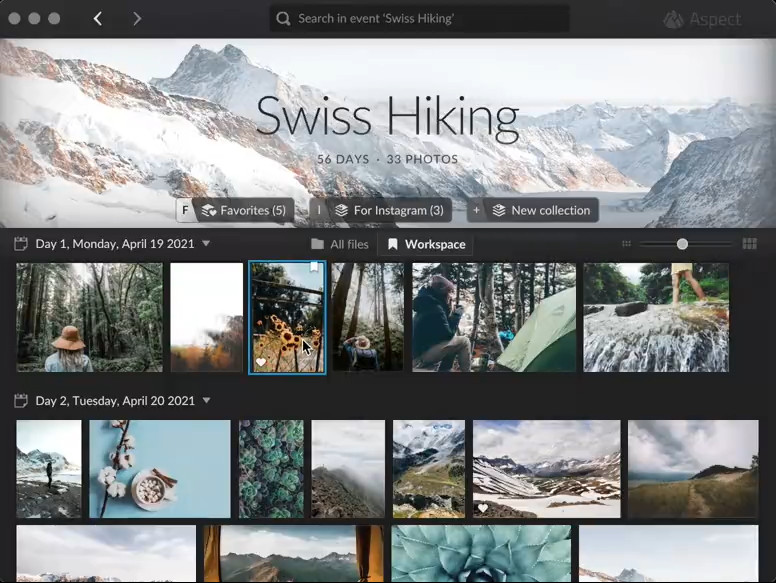This screenshot has height=583, width=776.
Task: Open the foggy white autumn trees photo
Action: (x=207, y=317)
